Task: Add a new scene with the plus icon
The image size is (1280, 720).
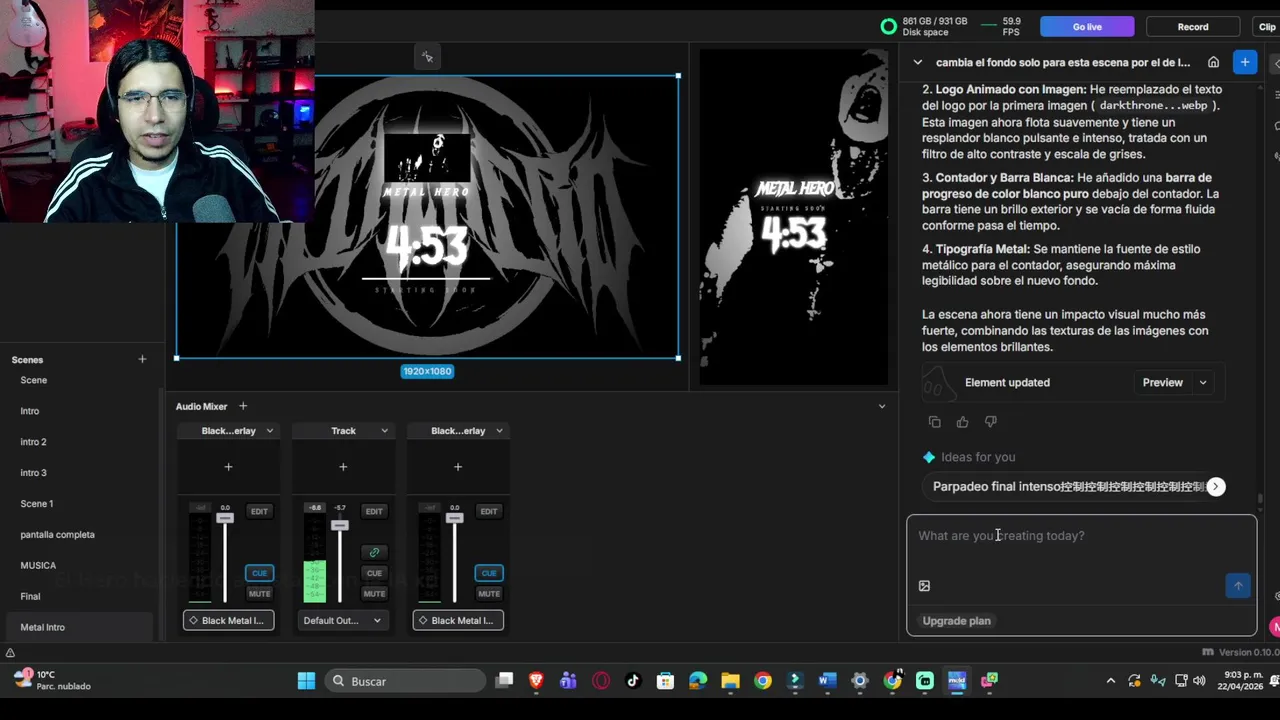Action: (142, 359)
